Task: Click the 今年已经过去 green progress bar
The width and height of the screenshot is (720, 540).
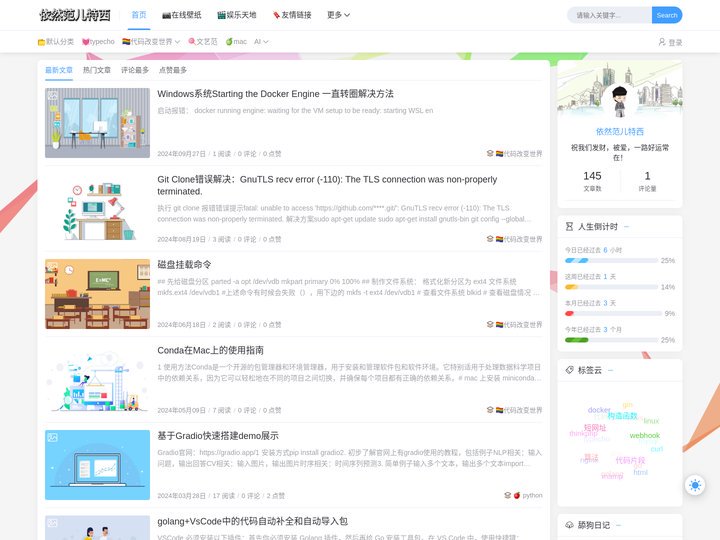Action: coord(611,340)
